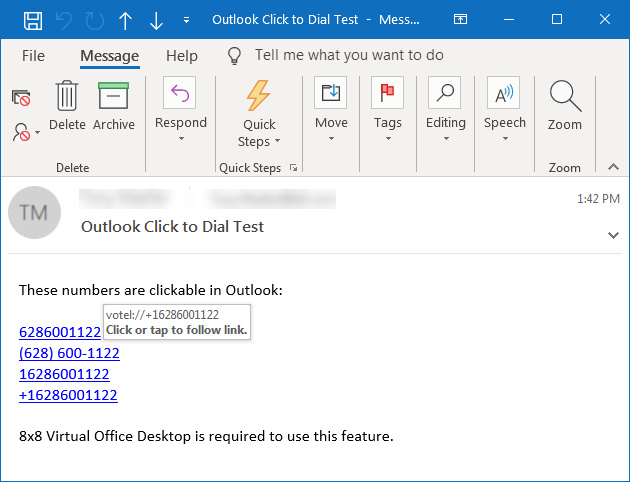Click the (628) 600-1122 phone link
630x482 pixels.
click(69, 353)
